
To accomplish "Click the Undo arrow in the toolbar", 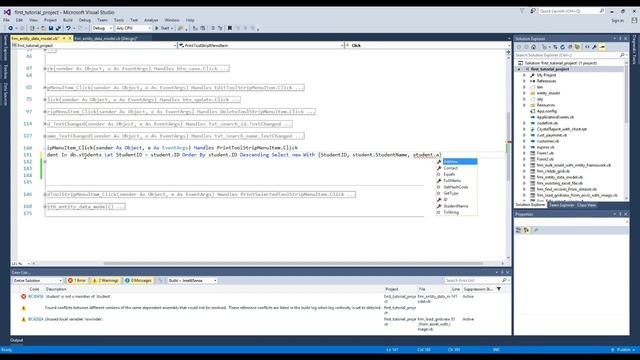I will [x=68, y=28].
